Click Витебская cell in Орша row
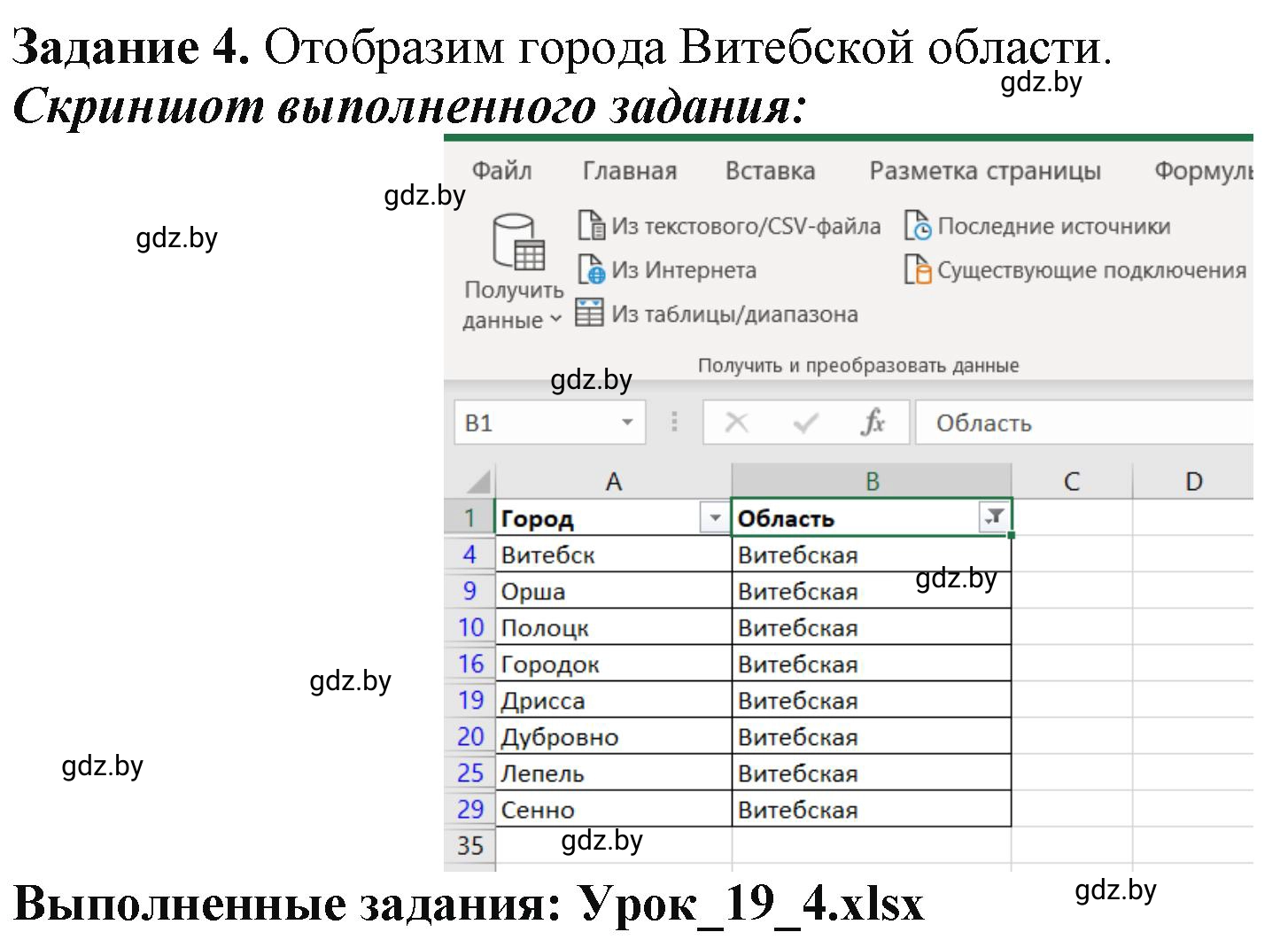1288x940 pixels. pyautogui.click(x=872, y=591)
